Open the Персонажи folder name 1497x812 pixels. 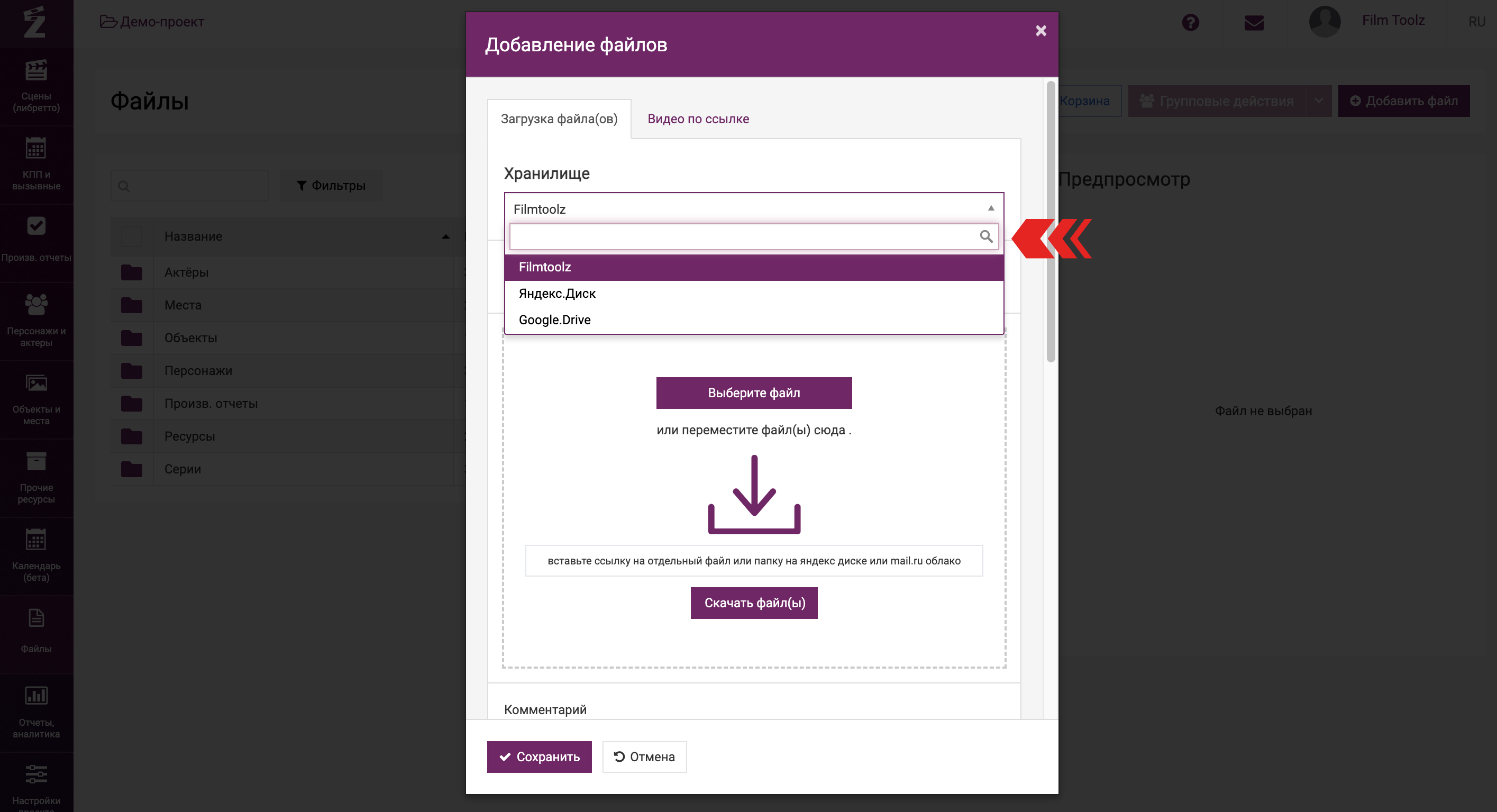click(x=198, y=370)
